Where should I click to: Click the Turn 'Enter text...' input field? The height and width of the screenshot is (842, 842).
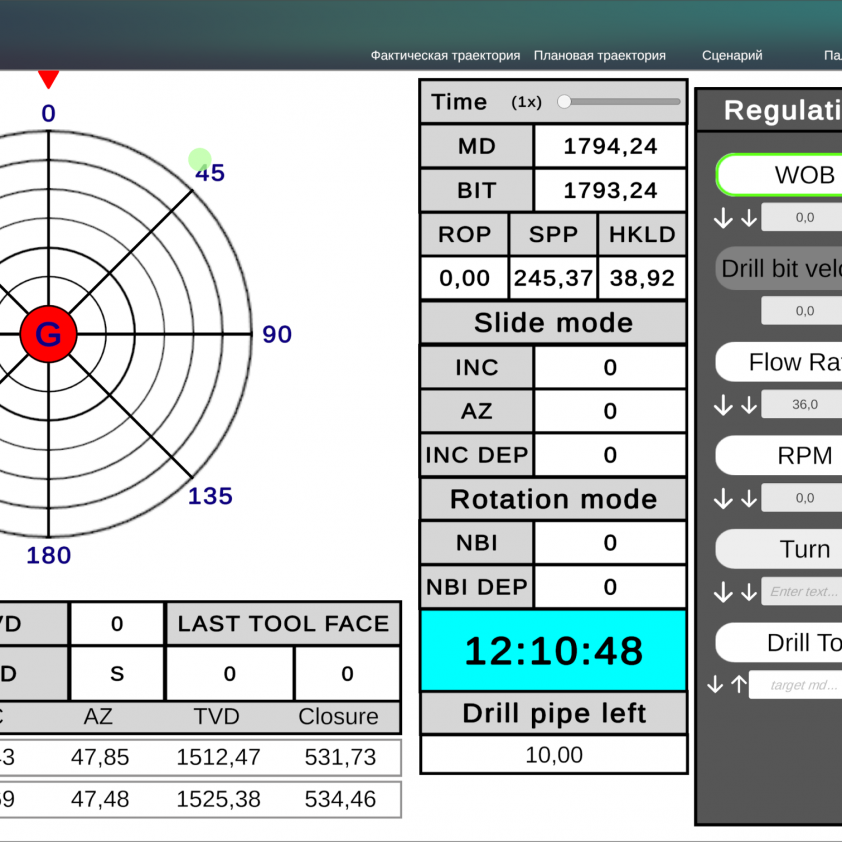point(802,592)
